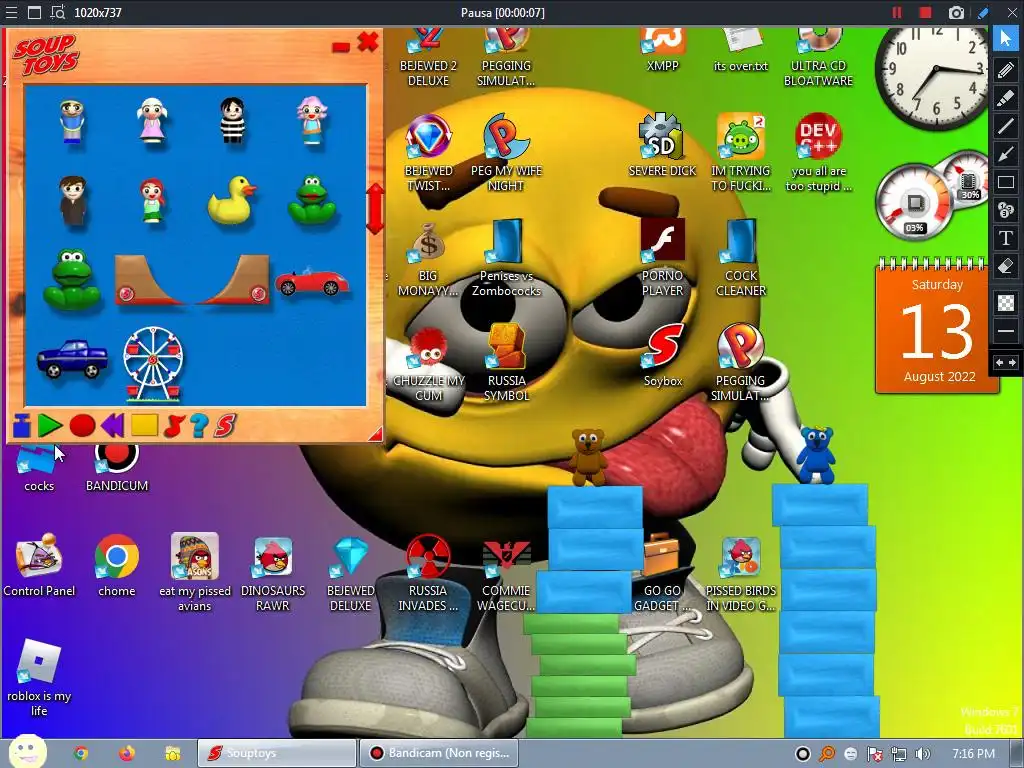Image resolution: width=1024 pixels, height=768 pixels.
Task: Select the blue pickup truck toy
Action: click(x=72, y=359)
